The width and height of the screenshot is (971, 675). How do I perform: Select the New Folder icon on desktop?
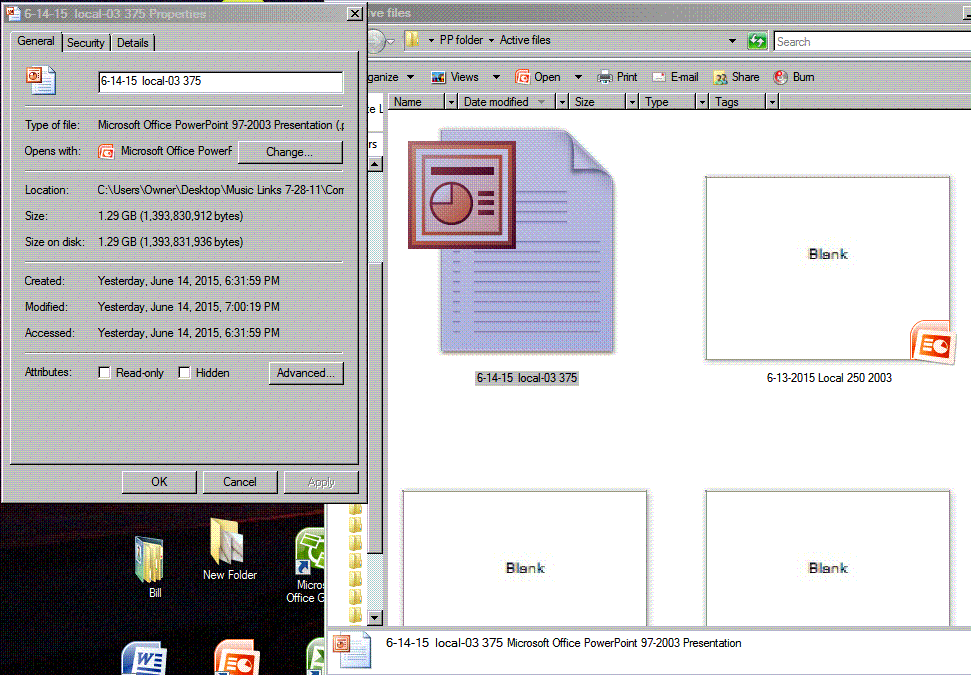(227, 541)
